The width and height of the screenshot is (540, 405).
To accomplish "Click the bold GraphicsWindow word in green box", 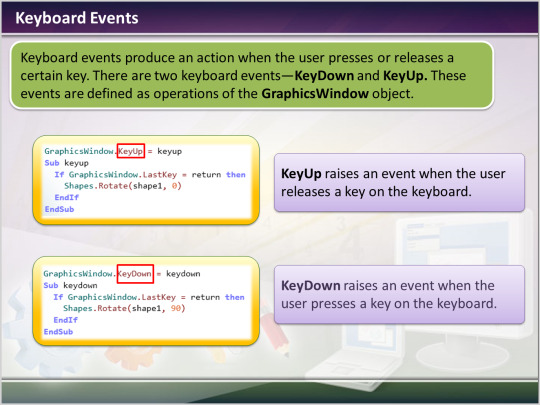I will pos(315,94).
